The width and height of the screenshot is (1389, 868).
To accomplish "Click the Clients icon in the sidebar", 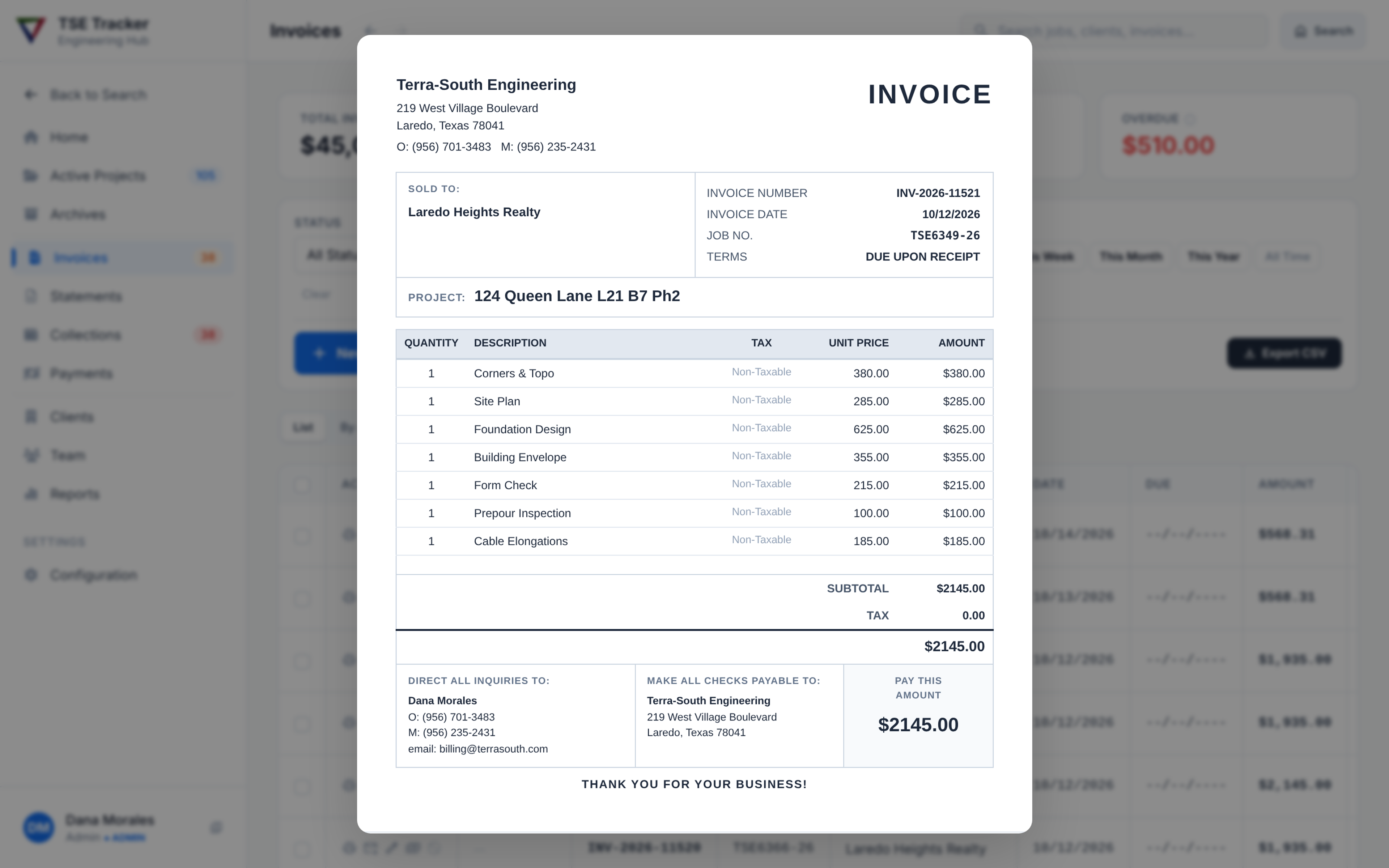I will point(31,417).
